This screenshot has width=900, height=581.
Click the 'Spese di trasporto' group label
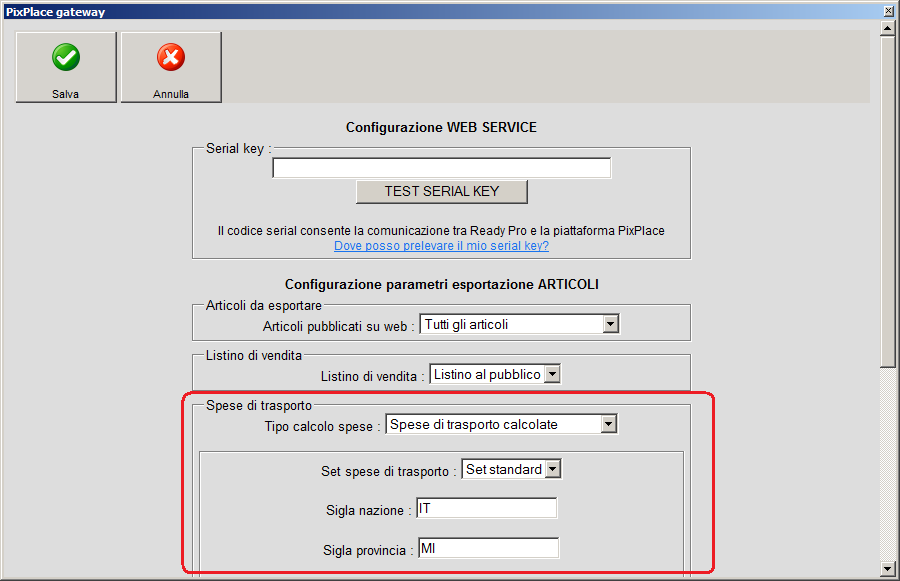click(x=259, y=405)
